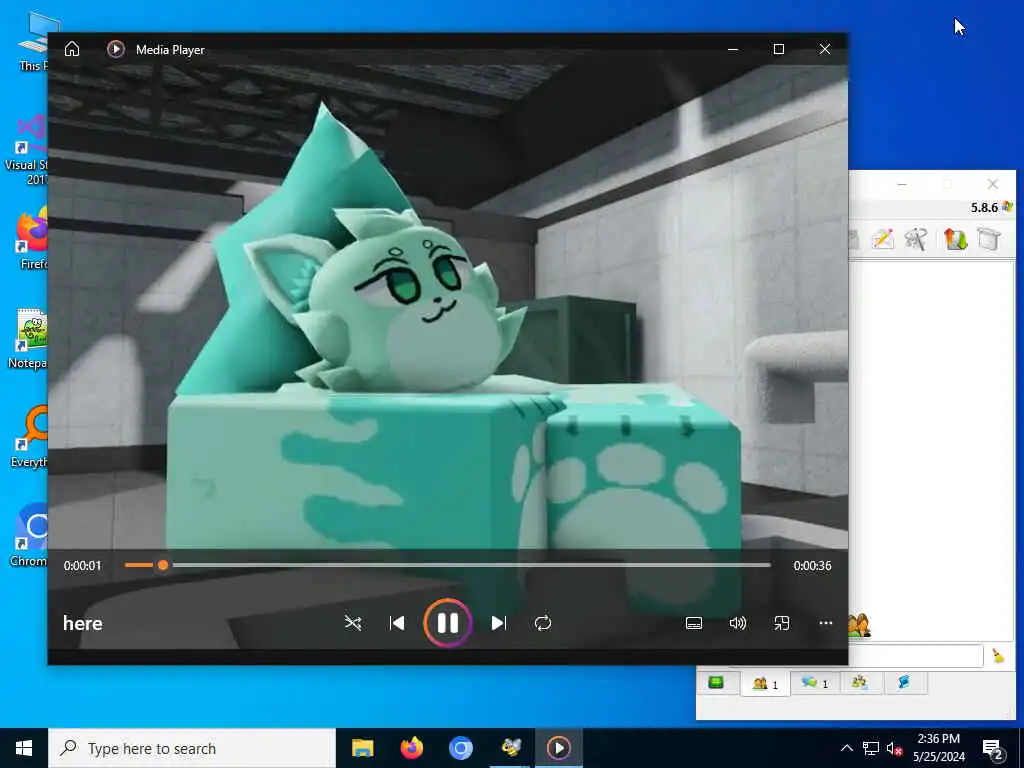Select the Chrome desktop shortcut
Viewport: 1024px width, 768px height.
pos(29,535)
